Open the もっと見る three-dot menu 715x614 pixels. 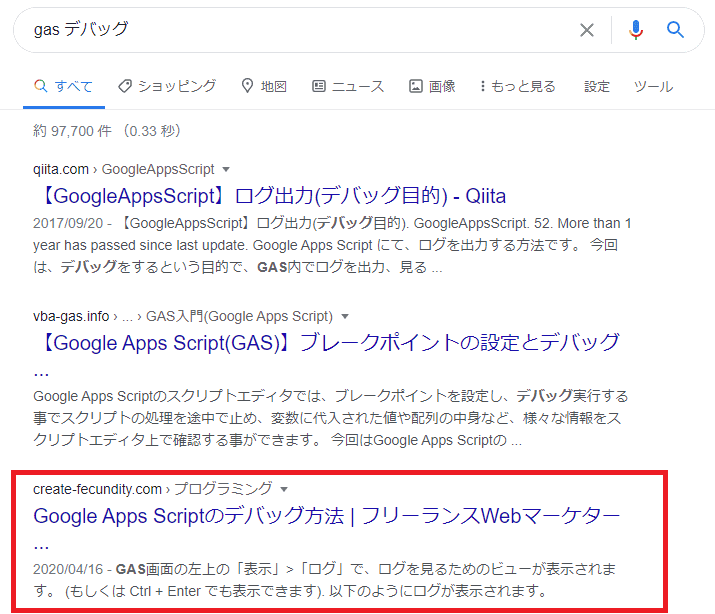pyautogui.click(x=483, y=86)
